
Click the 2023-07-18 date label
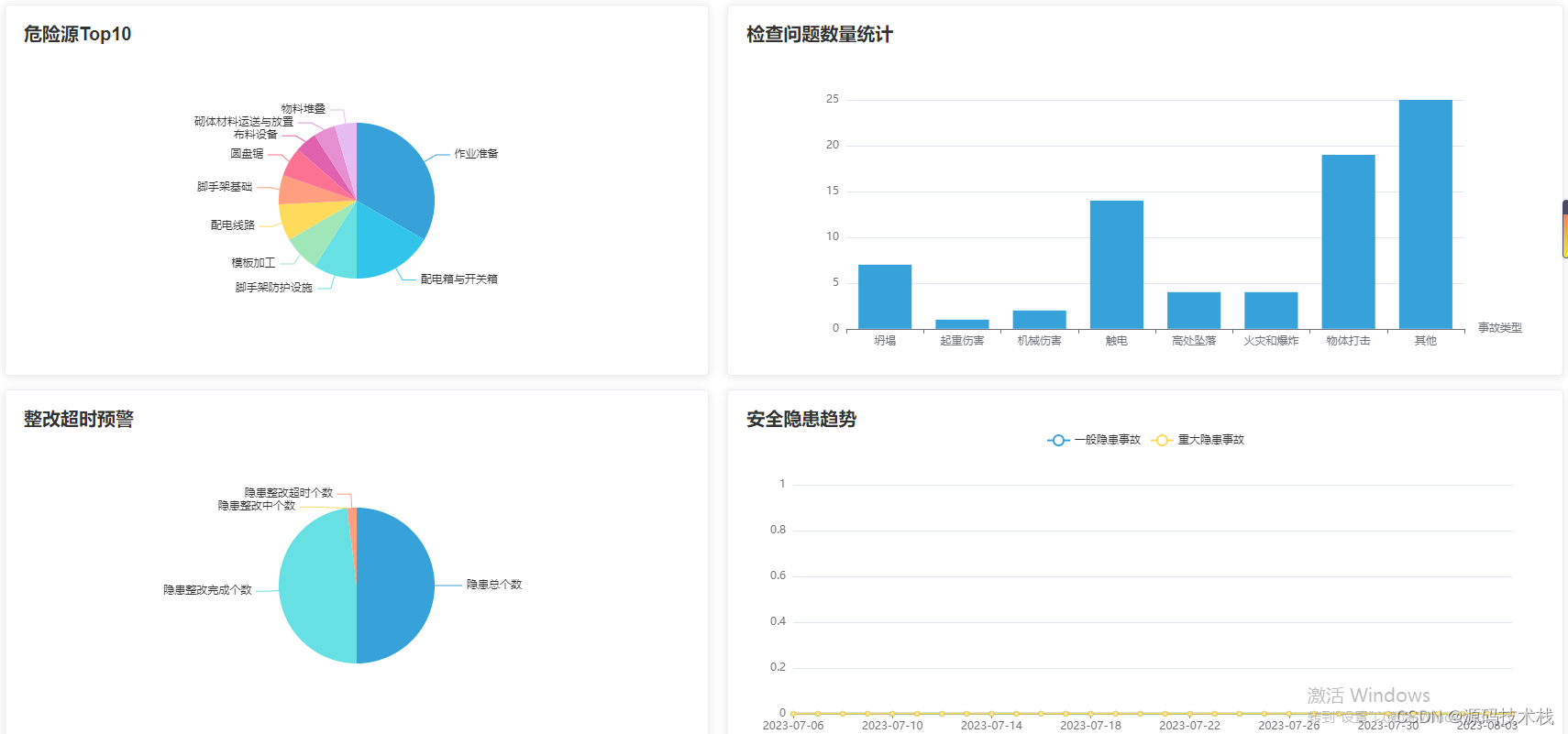[1090, 726]
